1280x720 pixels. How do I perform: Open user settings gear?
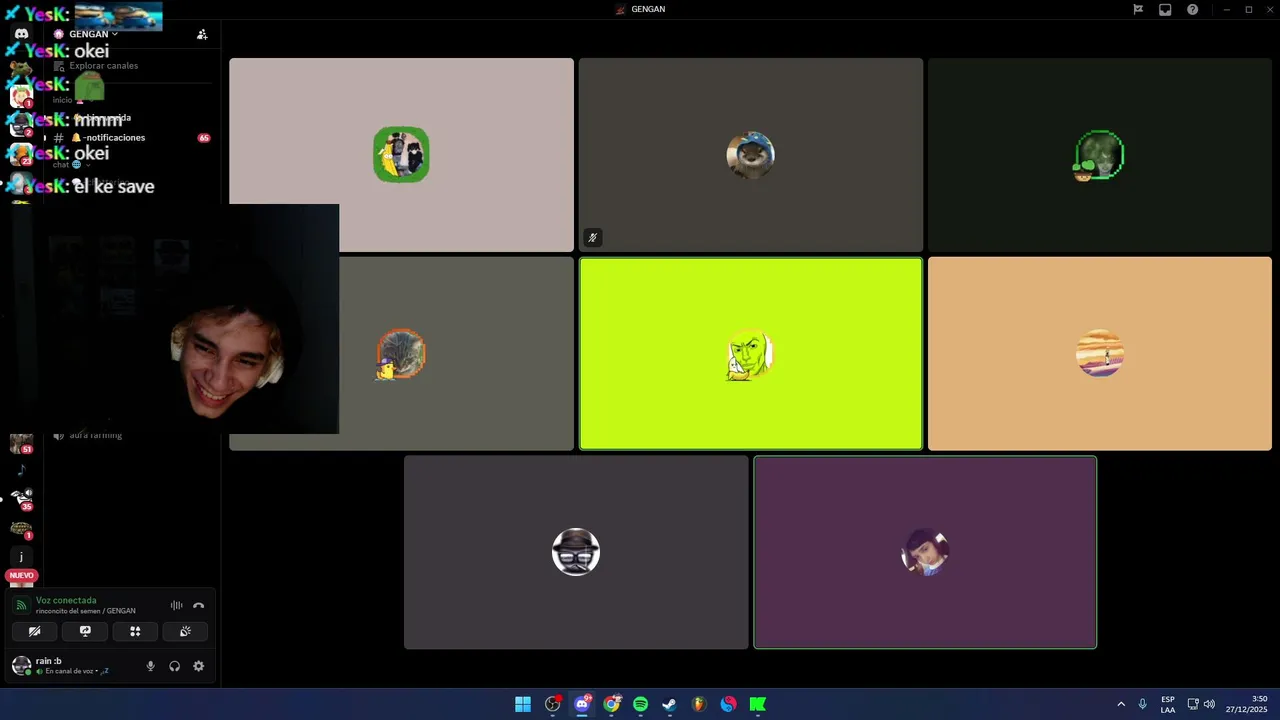point(198,666)
